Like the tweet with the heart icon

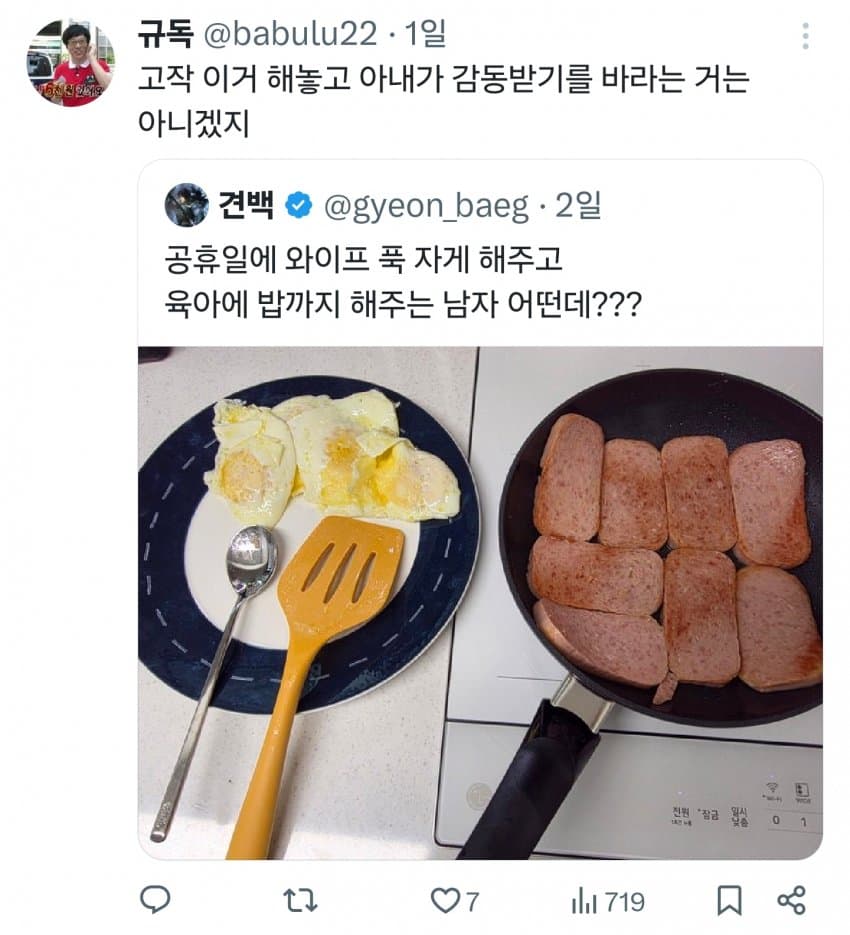coord(443,901)
